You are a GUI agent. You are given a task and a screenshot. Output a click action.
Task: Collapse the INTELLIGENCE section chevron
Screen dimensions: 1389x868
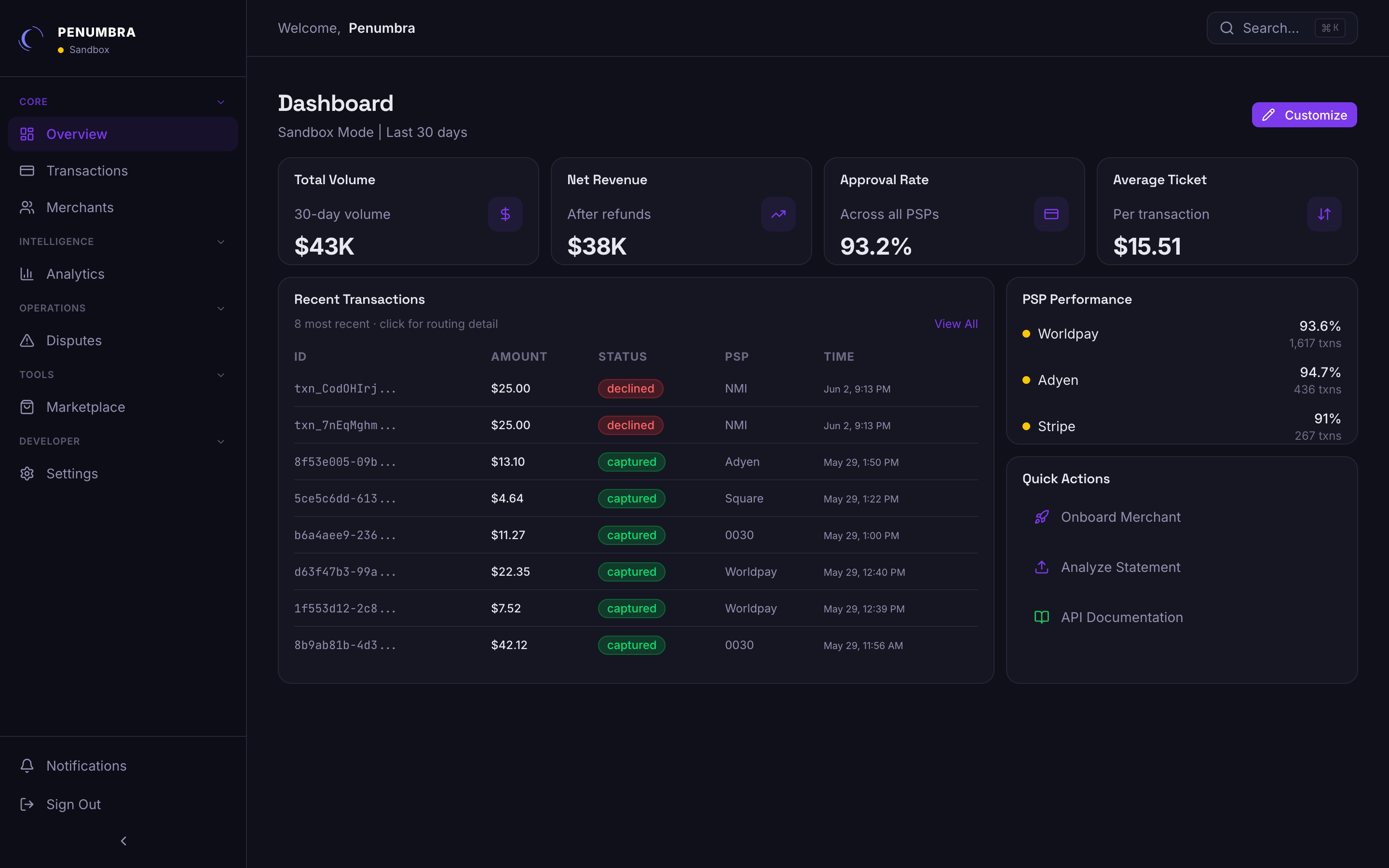pyautogui.click(x=221, y=242)
